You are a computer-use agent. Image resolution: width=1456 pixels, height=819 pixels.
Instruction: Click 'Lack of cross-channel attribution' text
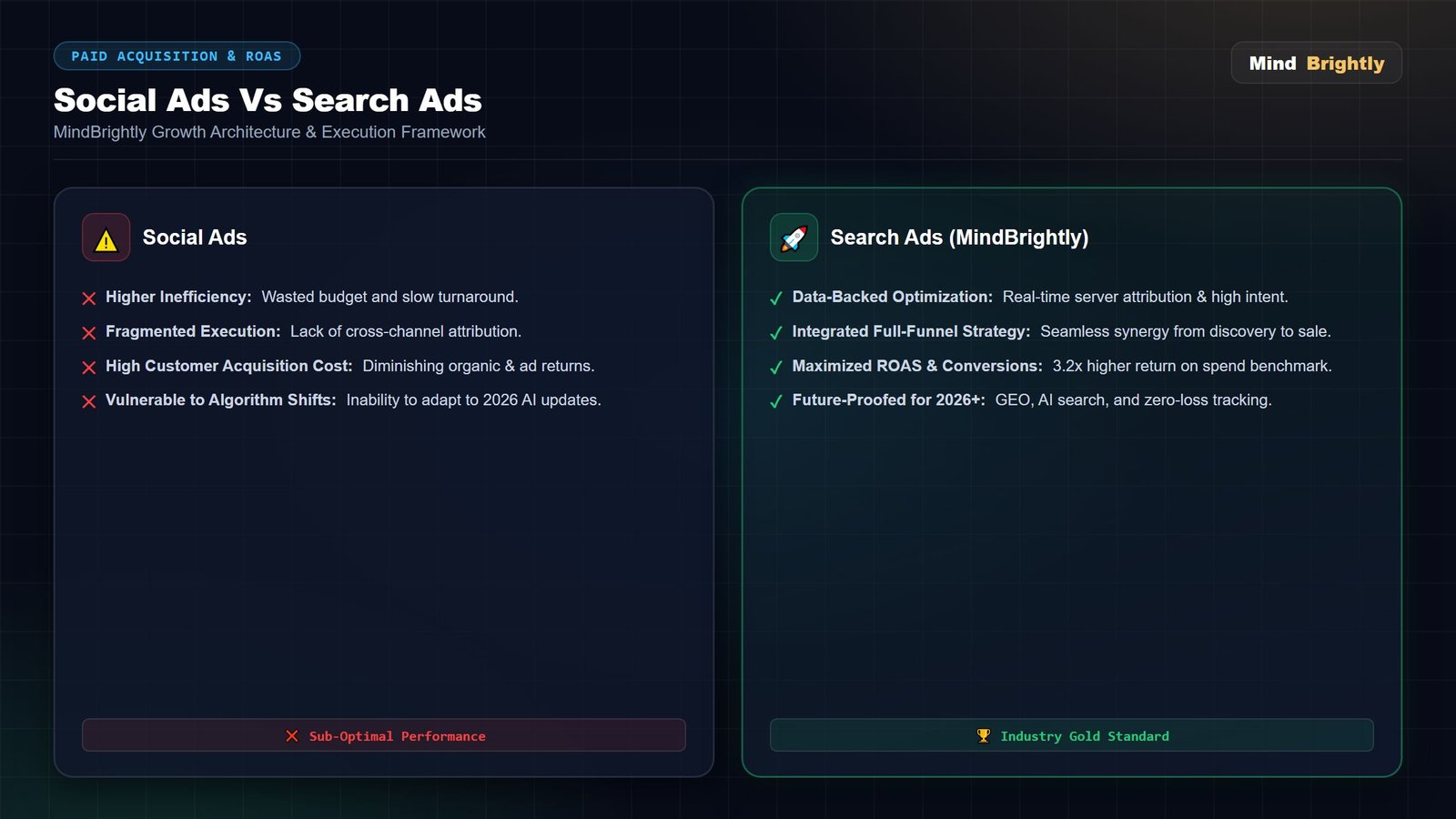point(406,331)
